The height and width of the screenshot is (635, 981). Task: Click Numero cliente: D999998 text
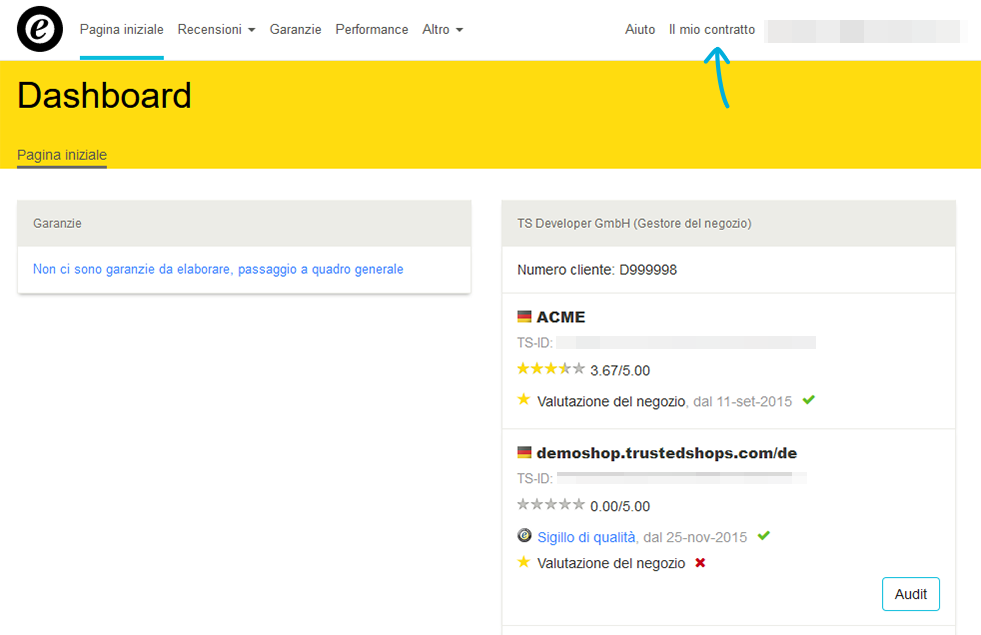click(x=597, y=270)
